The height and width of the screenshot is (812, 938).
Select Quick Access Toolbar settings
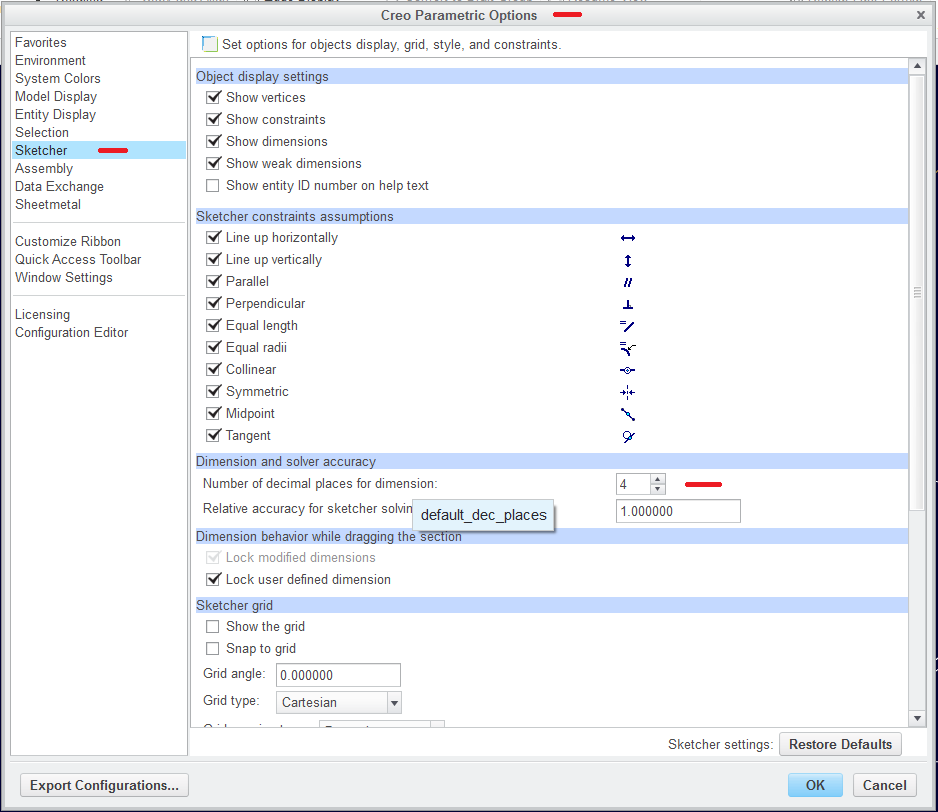pos(78,260)
